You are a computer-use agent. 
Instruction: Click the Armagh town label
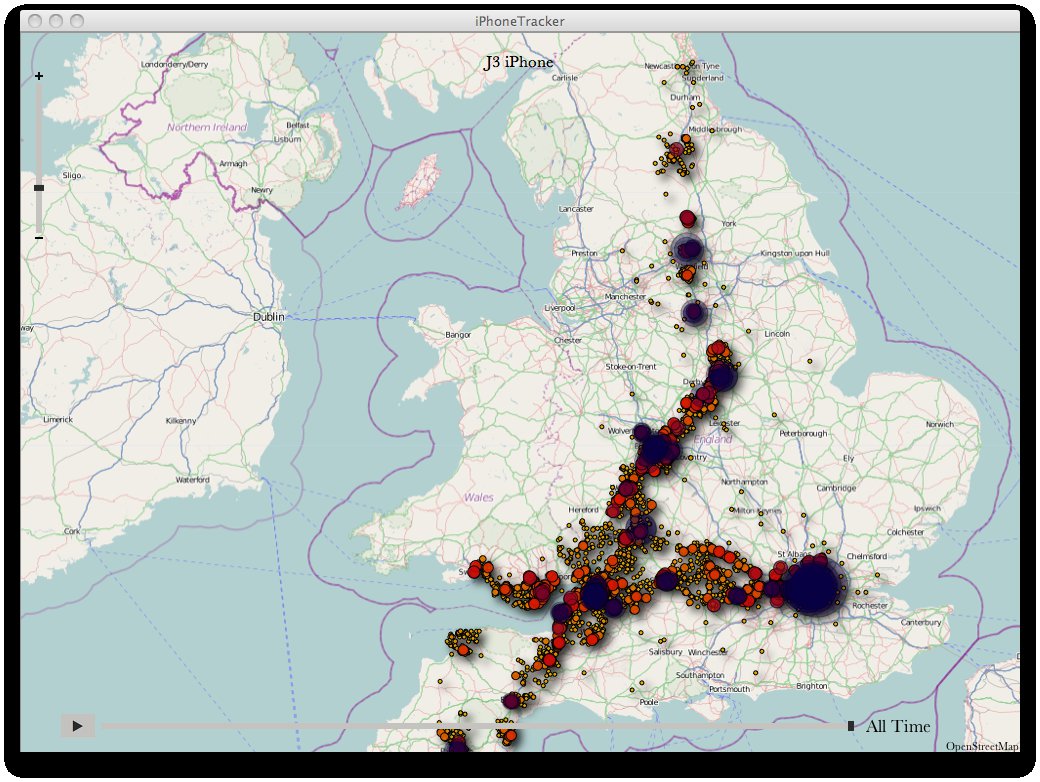point(233,163)
